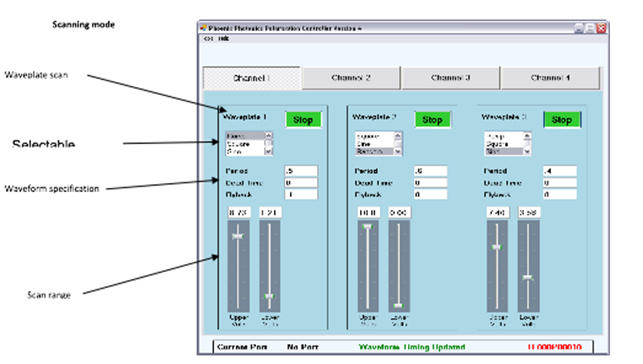Click Waveplate 1 Lower Volts slider handle

tap(269, 296)
